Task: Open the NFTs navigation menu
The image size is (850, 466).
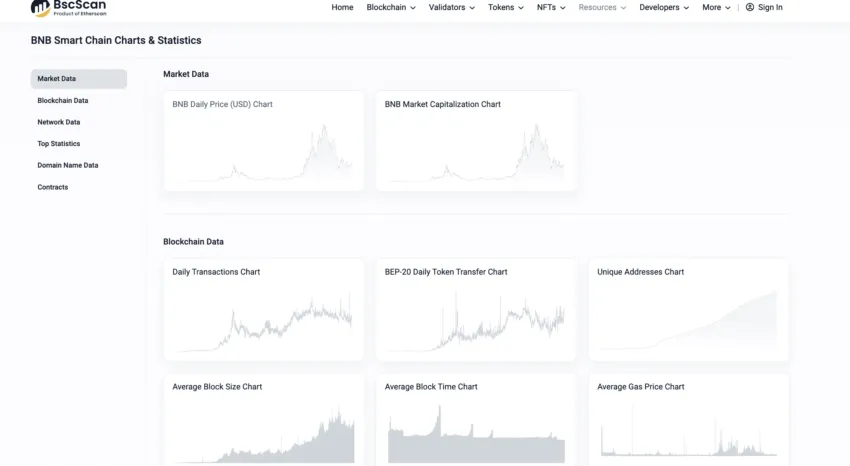Action: 551,7
